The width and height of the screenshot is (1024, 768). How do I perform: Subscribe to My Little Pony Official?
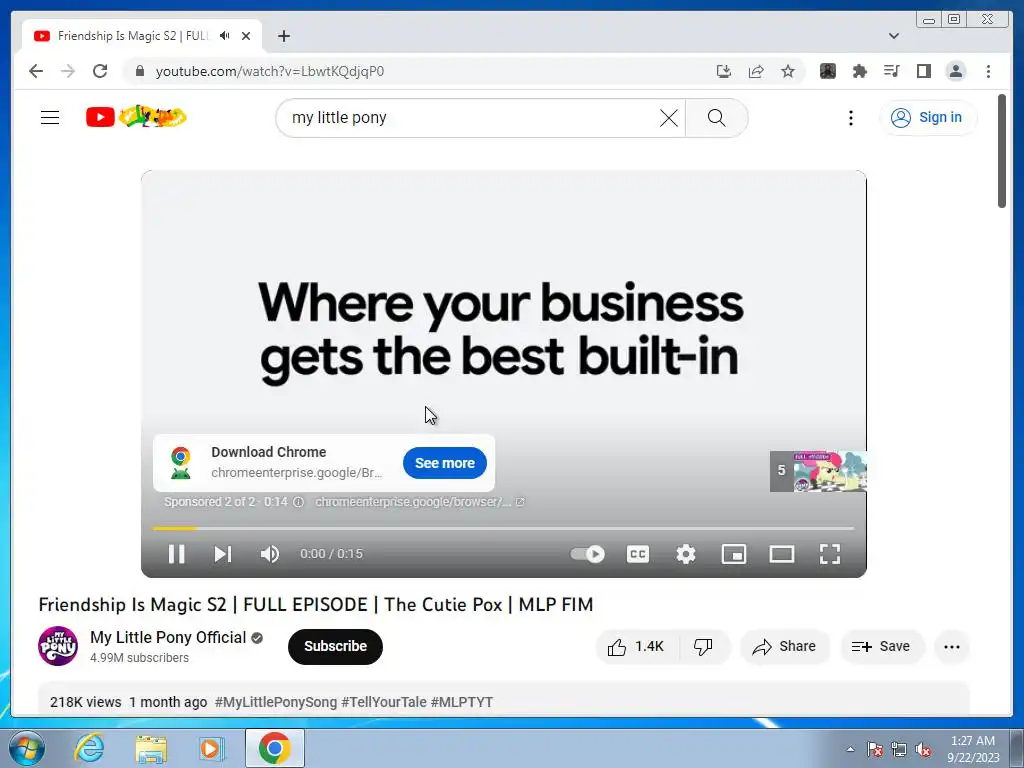[335, 647]
